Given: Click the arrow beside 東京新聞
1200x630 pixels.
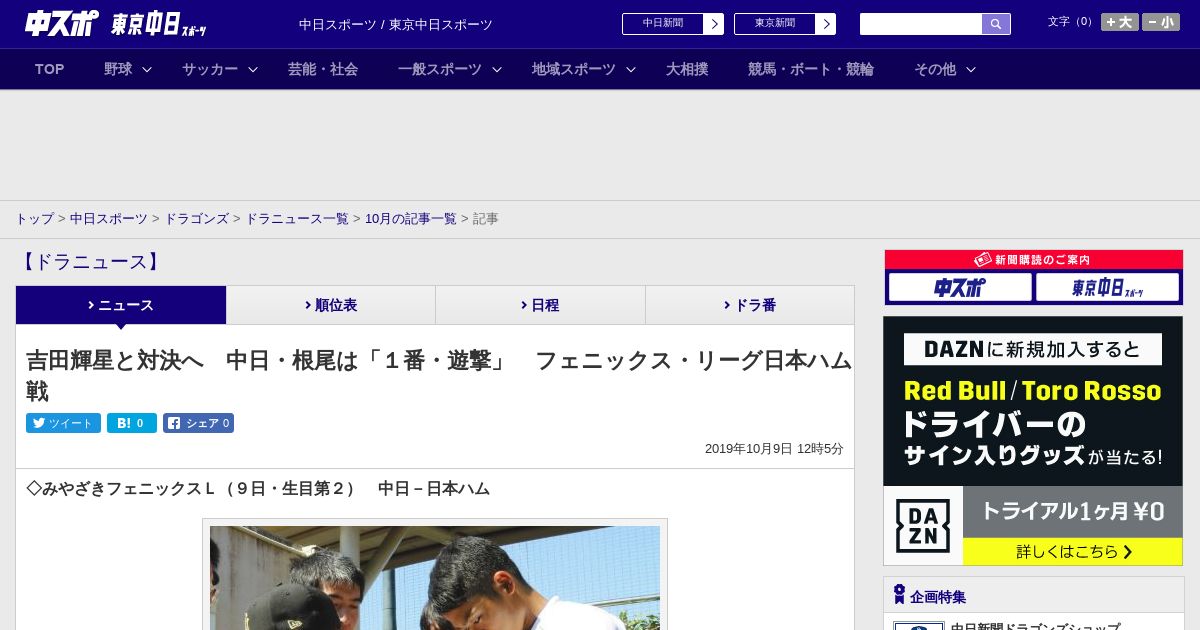Looking at the screenshot, I should click(826, 24).
